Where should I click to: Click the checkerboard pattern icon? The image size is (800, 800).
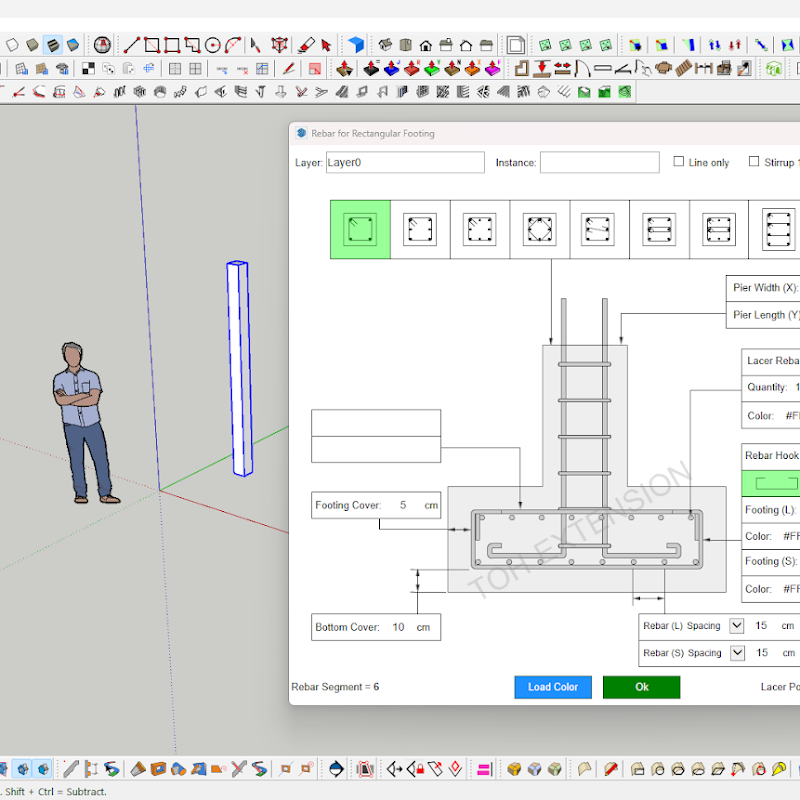88,68
